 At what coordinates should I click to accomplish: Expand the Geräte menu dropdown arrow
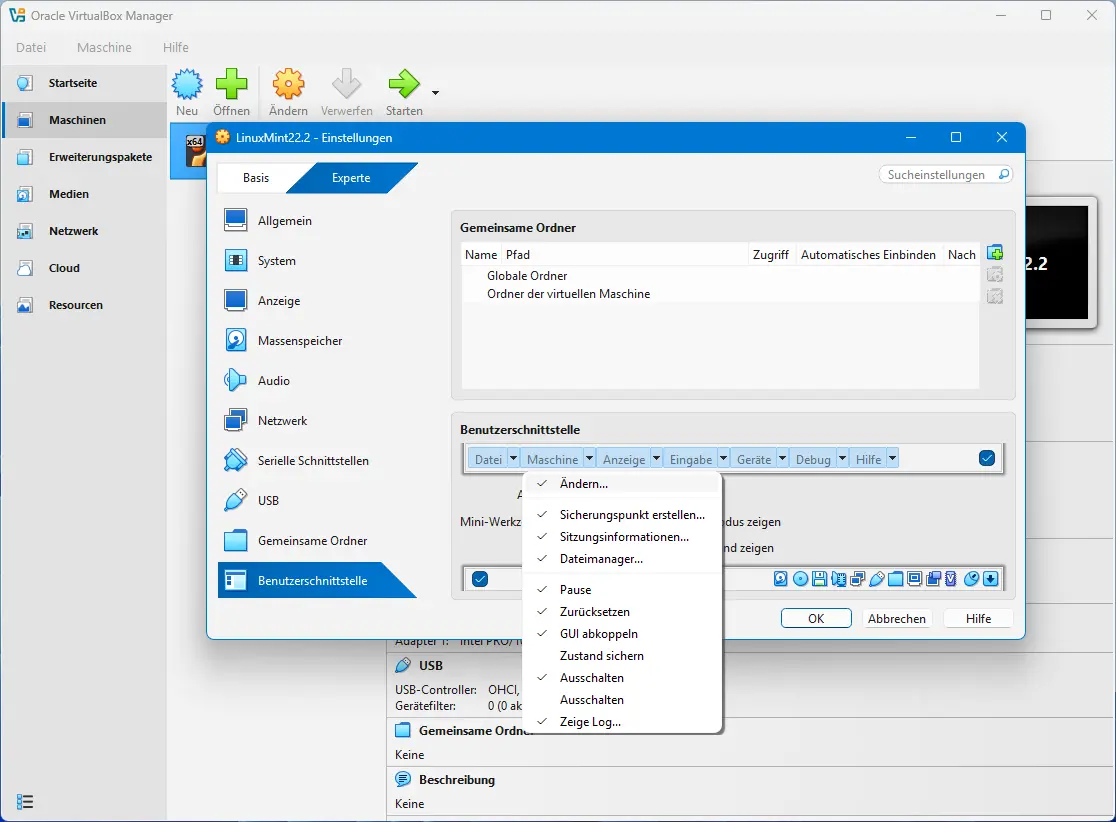(x=783, y=459)
